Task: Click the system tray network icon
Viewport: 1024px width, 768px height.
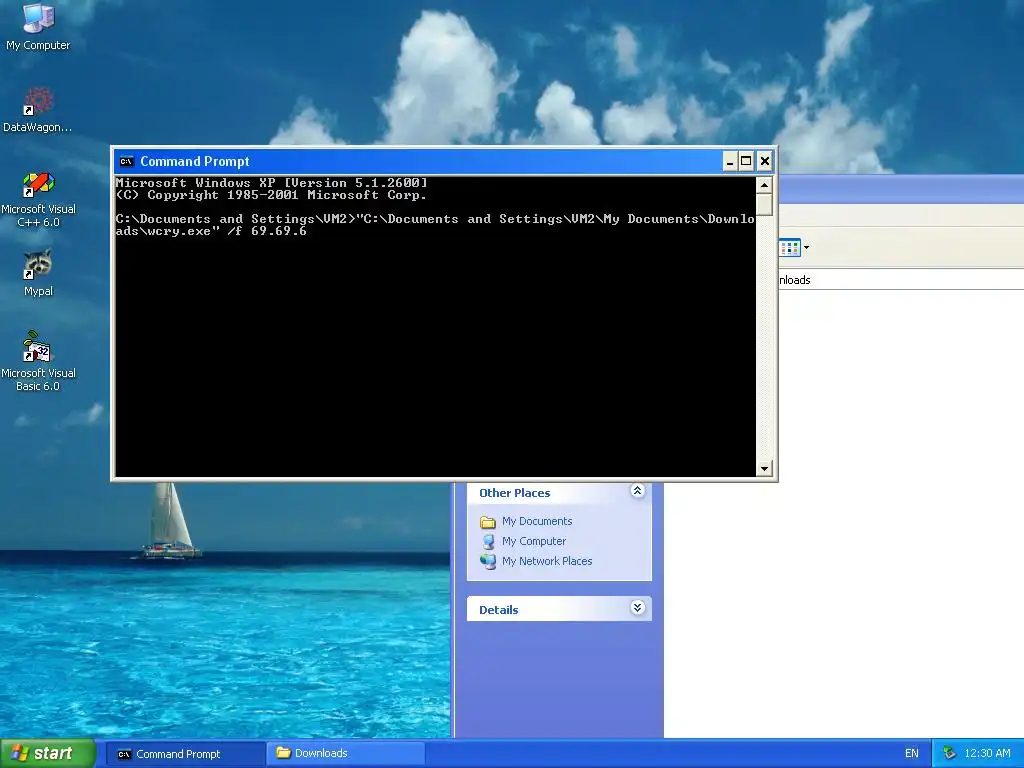Action: (950, 754)
